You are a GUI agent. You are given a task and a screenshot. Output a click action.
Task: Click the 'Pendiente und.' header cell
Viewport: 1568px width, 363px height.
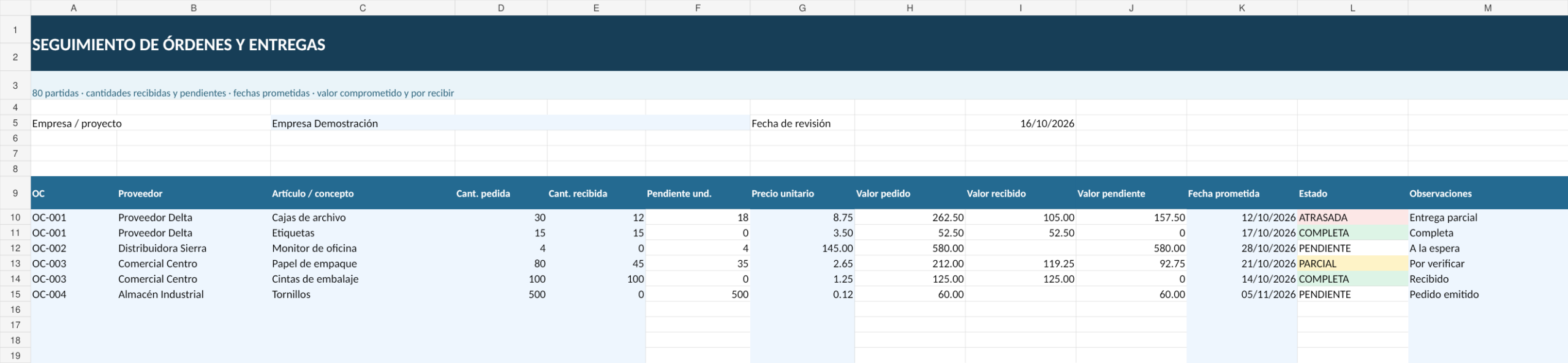(x=698, y=193)
